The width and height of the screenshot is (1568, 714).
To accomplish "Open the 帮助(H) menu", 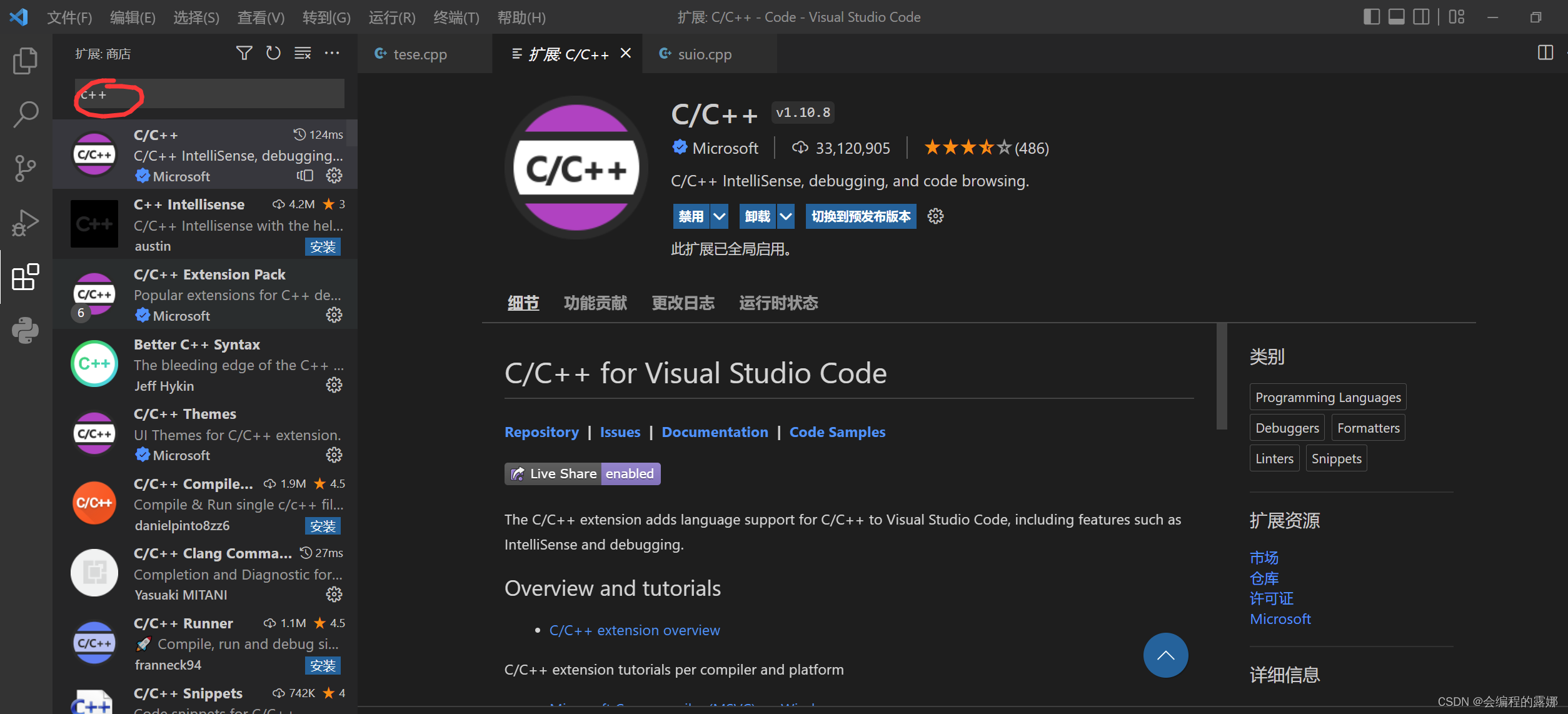I will click(x=521, y=18).
